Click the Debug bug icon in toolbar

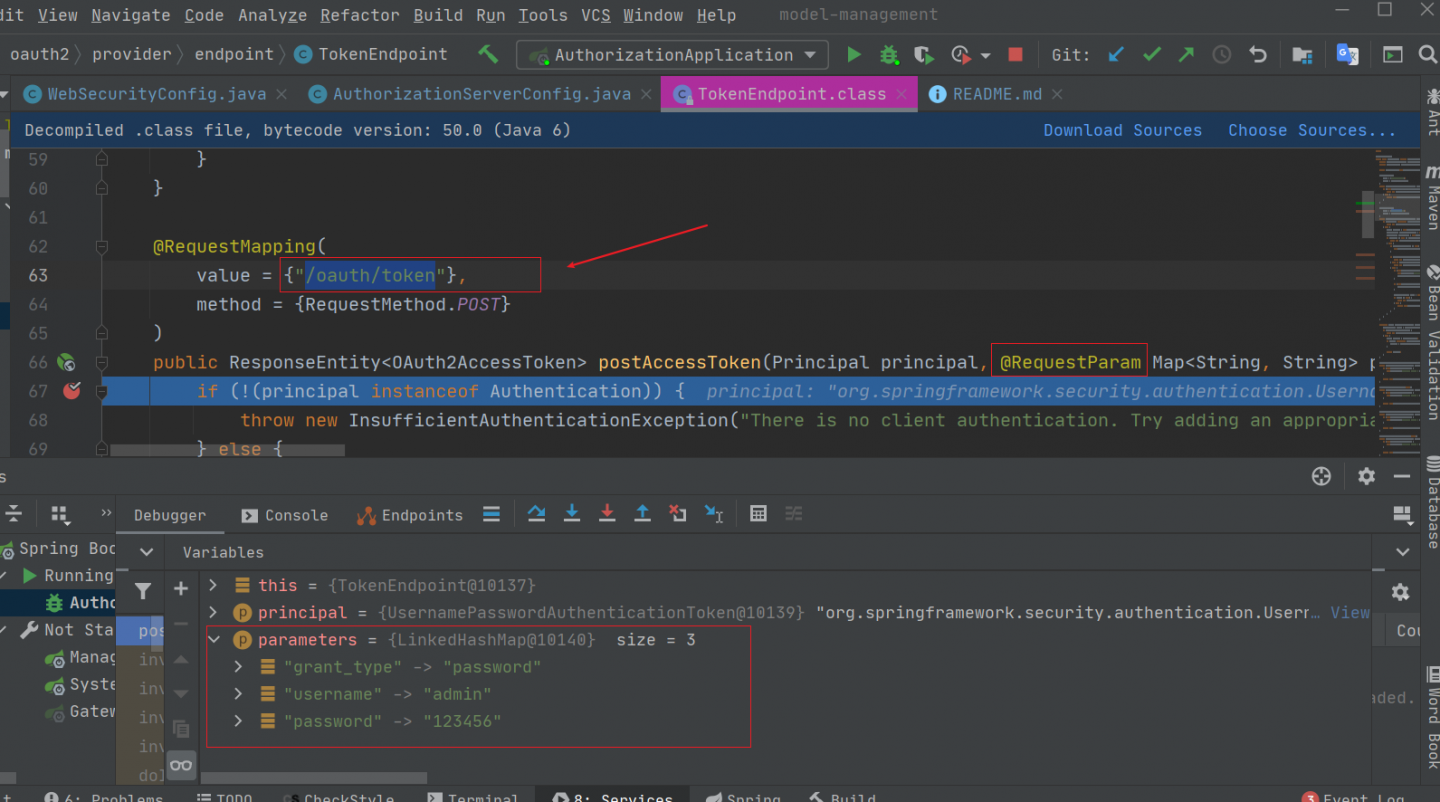tap(888, 55)
